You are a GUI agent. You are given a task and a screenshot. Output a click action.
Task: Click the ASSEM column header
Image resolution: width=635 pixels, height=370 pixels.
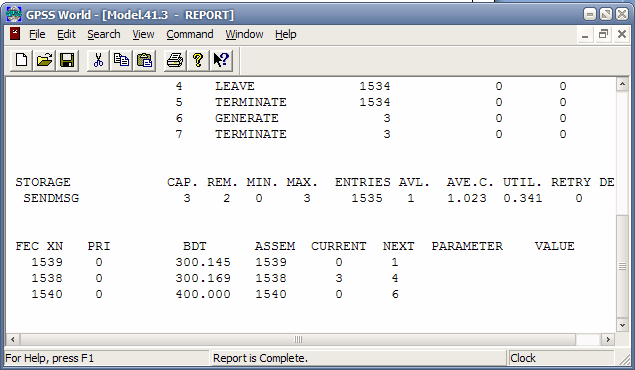pos(275,246)
